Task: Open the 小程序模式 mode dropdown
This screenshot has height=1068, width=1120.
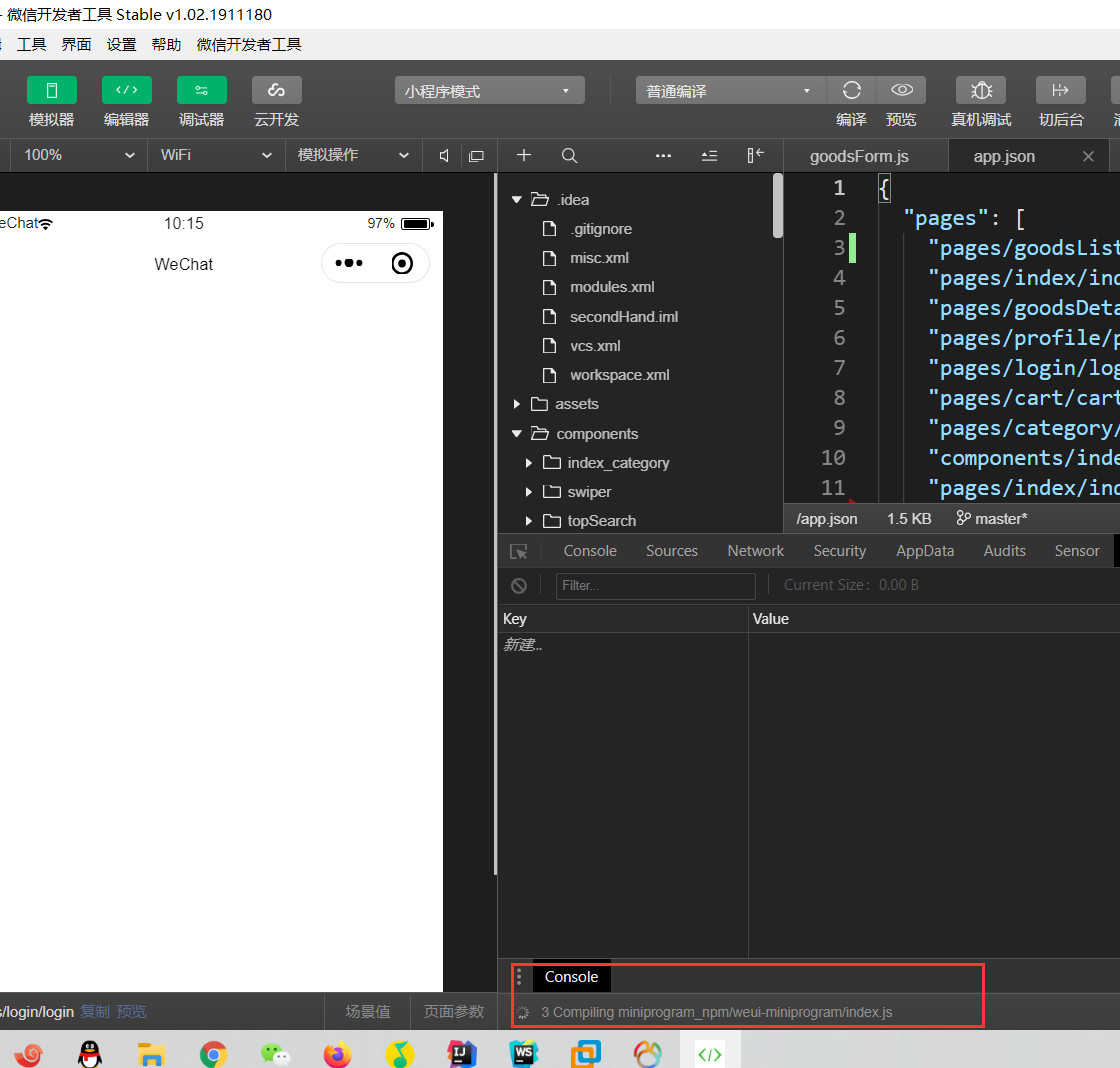Action: click(489, 91)
